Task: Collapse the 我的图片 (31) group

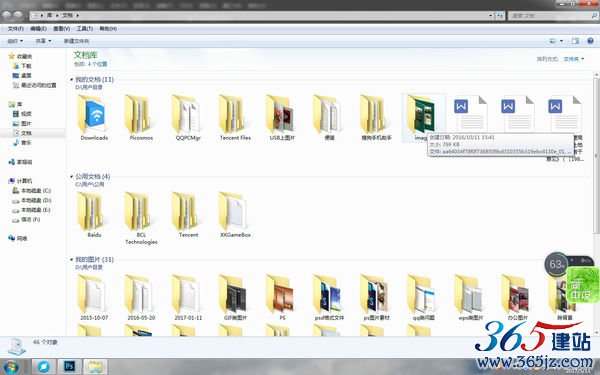Action: point(72,259)
